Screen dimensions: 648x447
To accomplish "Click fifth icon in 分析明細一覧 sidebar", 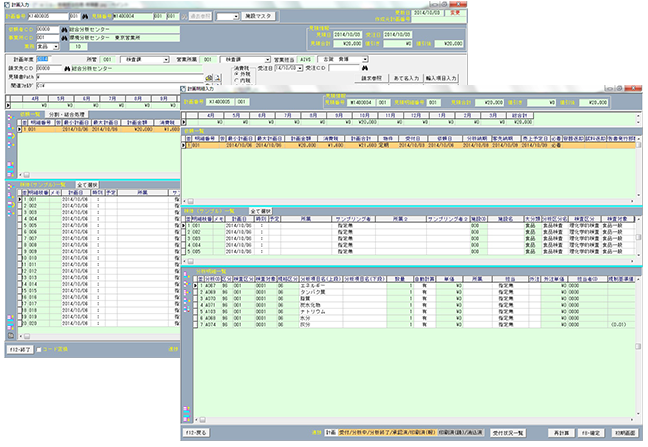I will coord(186,310).
